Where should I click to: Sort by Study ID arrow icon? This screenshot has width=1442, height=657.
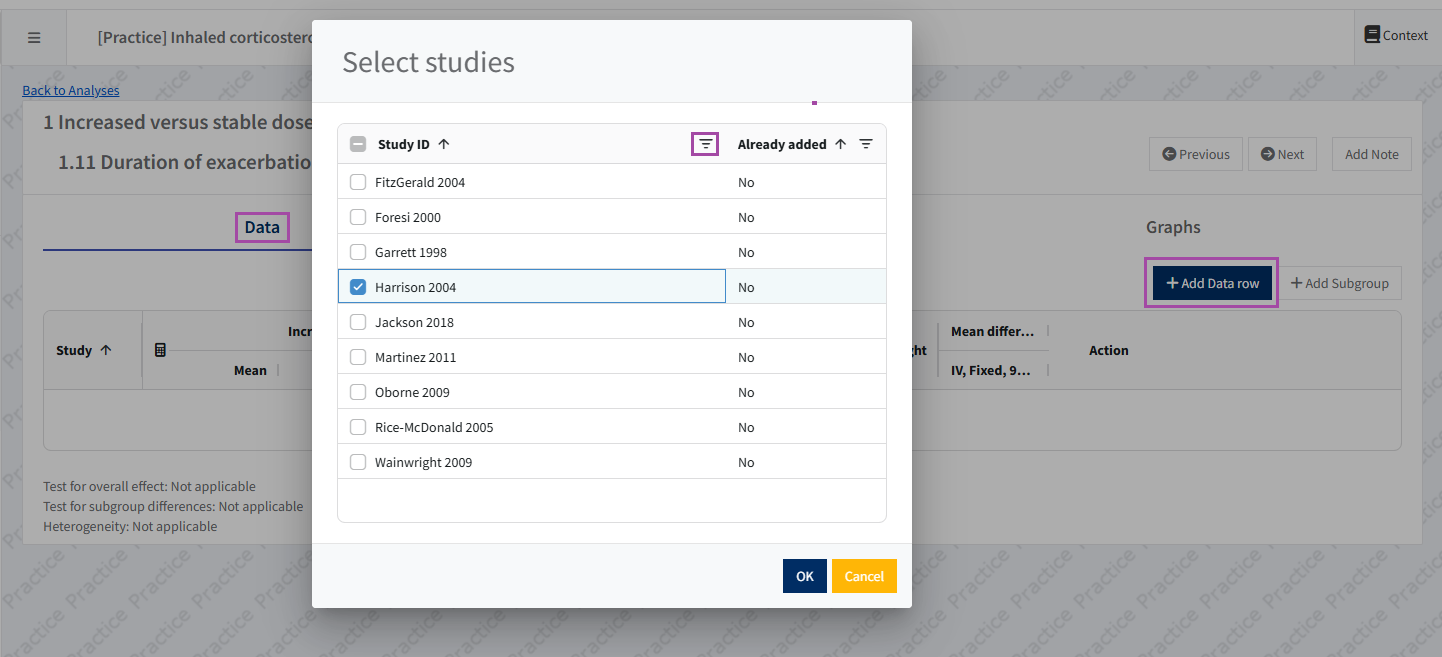(x=444, y=144)
